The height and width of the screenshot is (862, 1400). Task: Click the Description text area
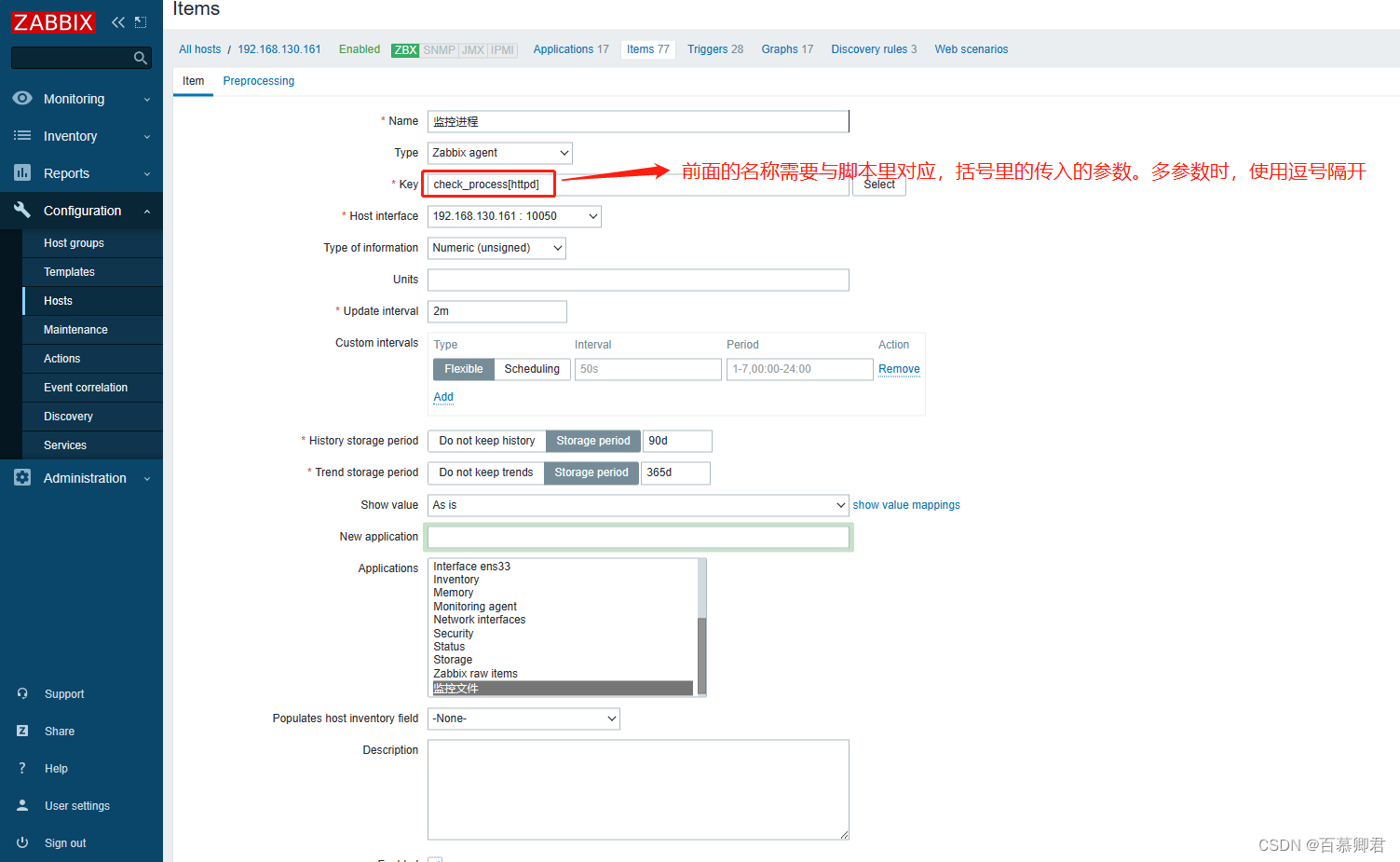point(638,790)
